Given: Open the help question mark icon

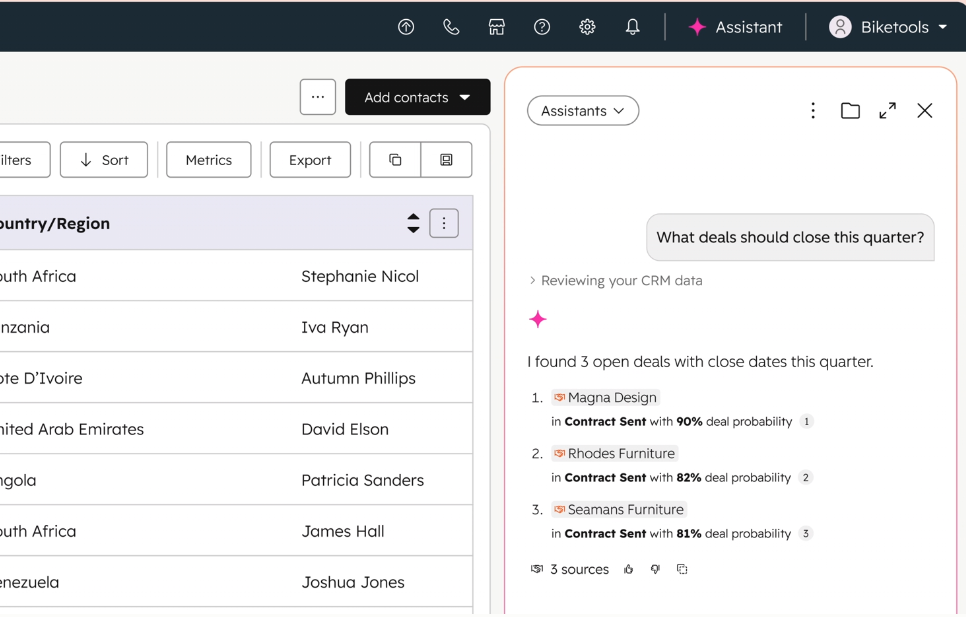Looking at the screenshot, I should (x=542, y=27).
